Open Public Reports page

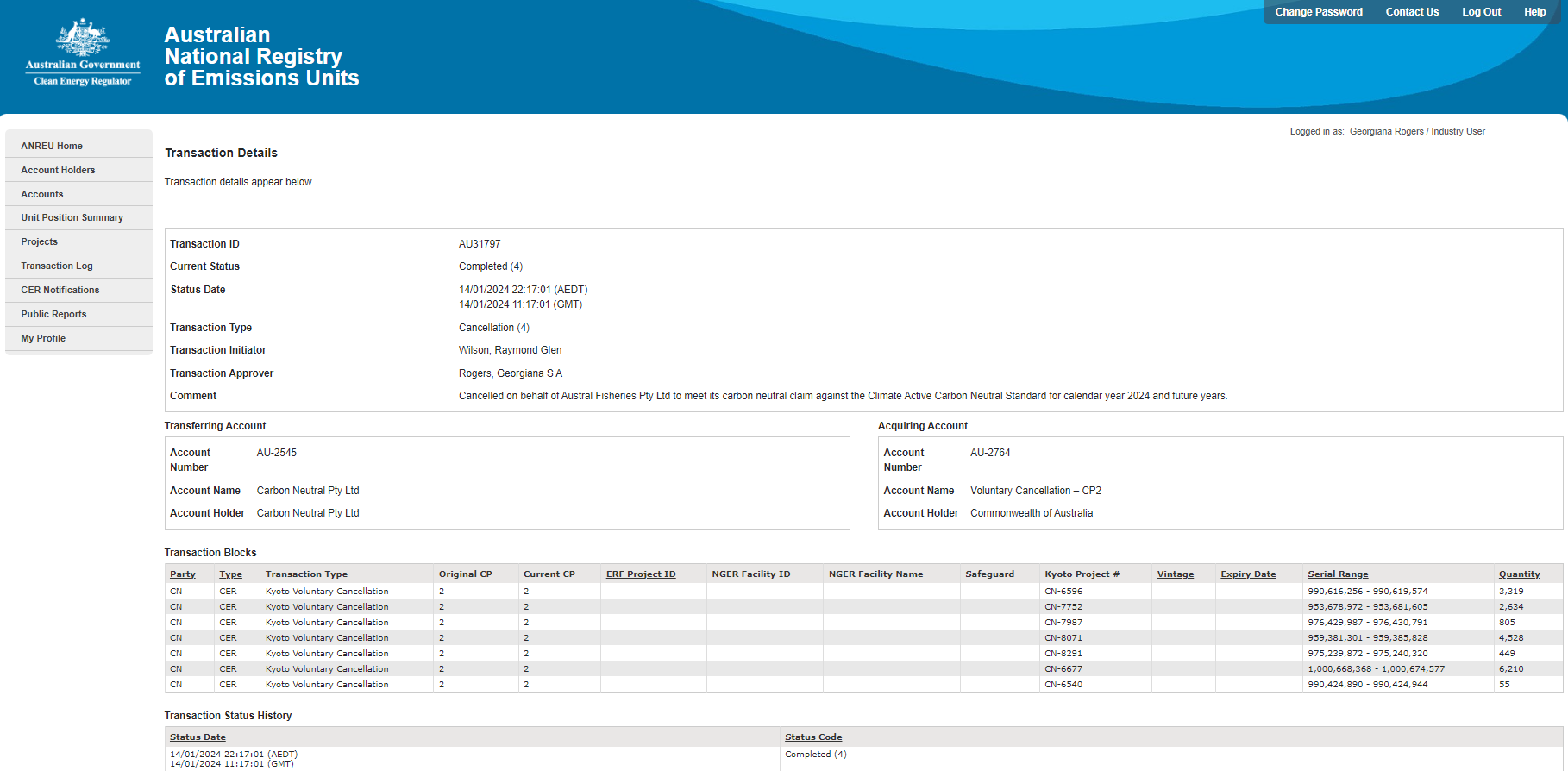53,314
